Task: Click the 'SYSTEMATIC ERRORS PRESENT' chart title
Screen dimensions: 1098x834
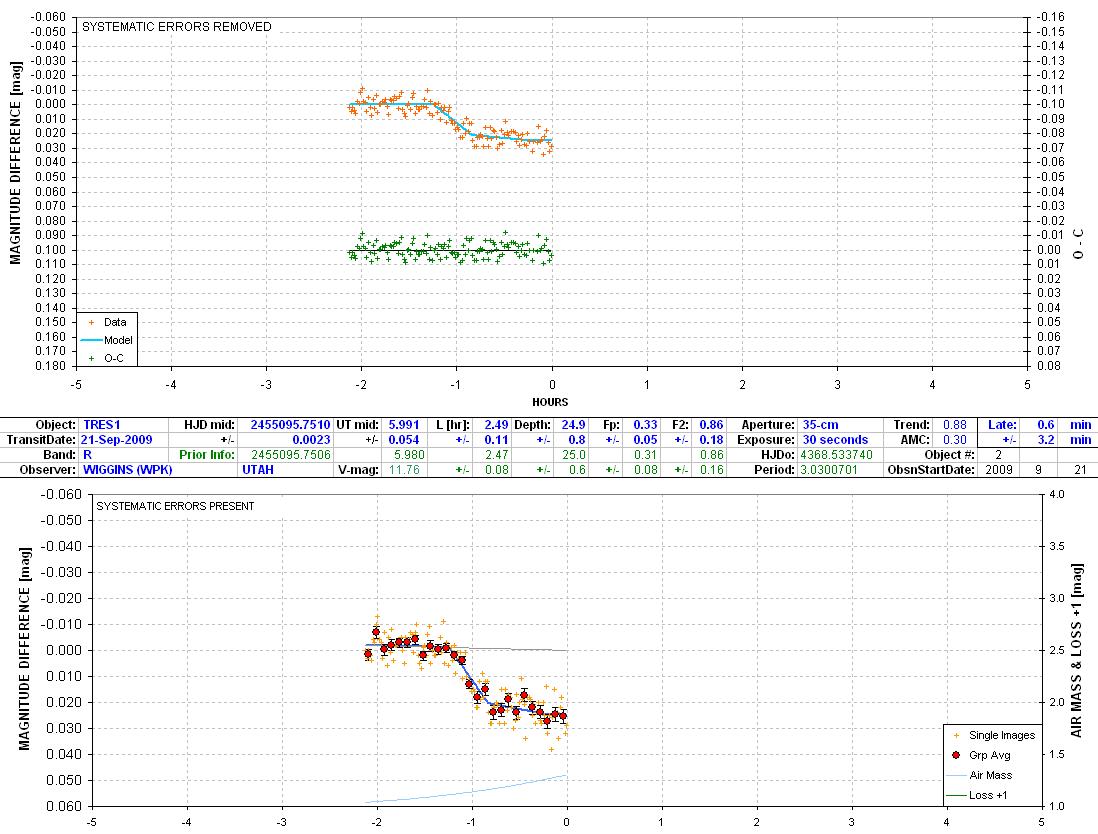Action: tap(175, 506)
